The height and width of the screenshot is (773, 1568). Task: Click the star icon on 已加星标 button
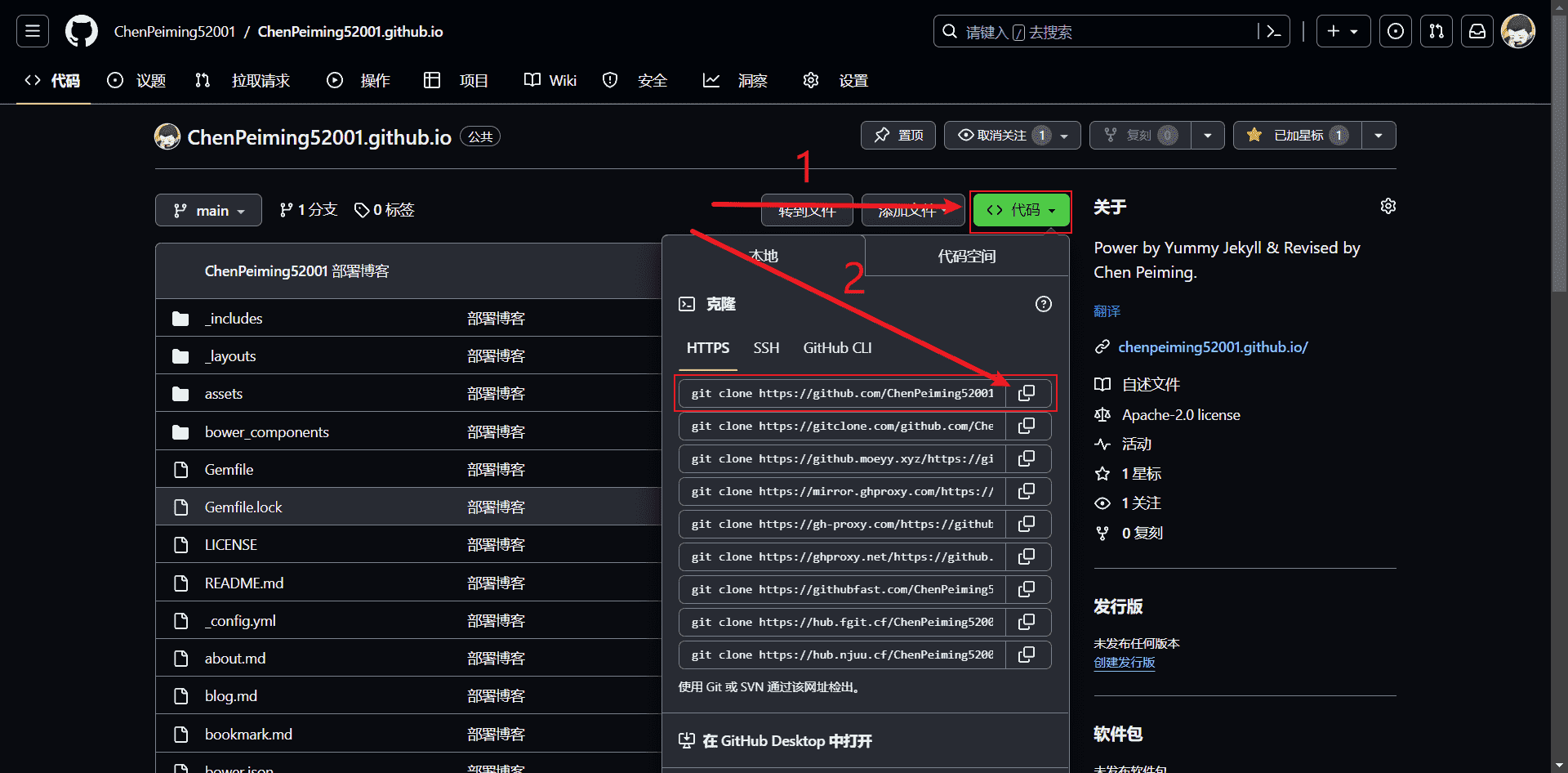click(x=1254, y=135)
